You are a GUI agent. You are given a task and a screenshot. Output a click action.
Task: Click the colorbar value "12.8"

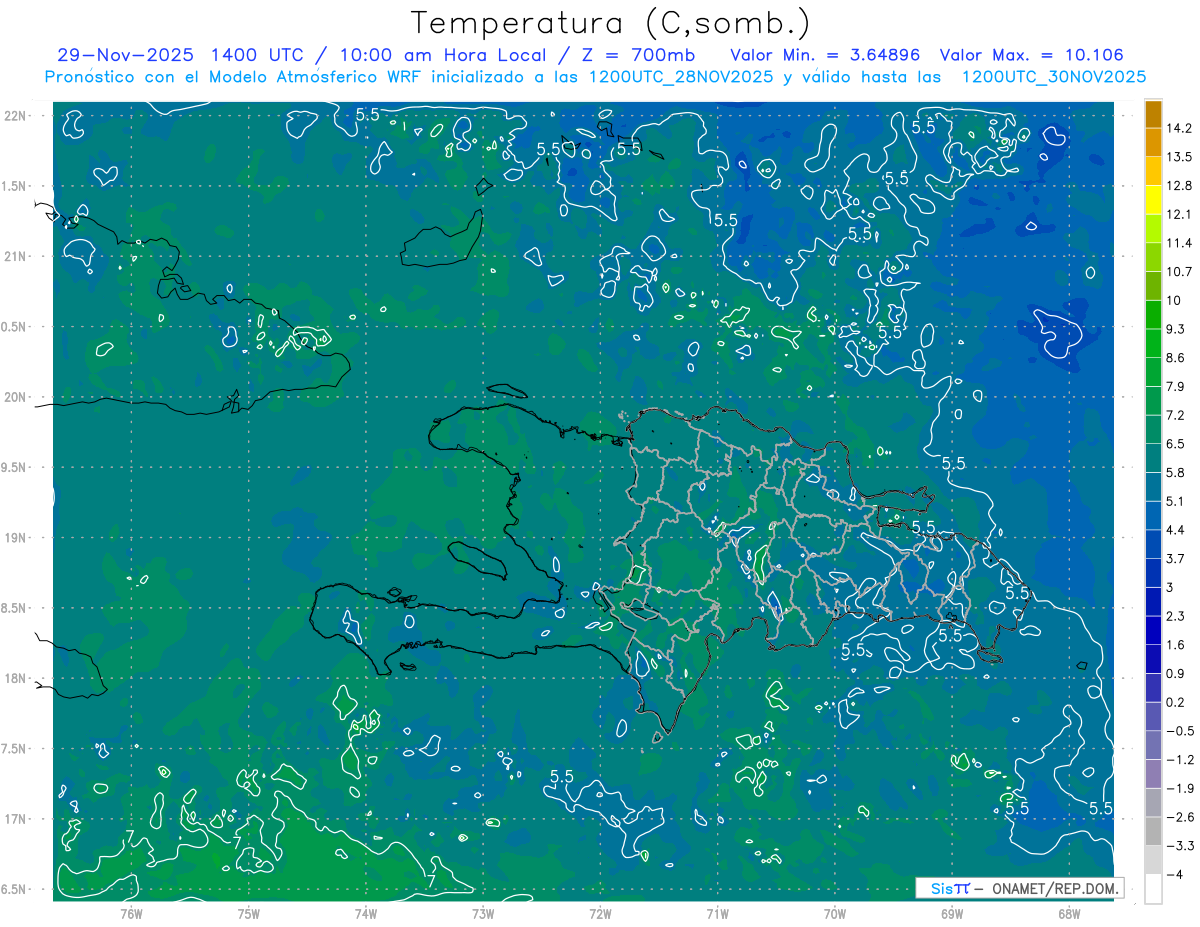click(x=1179, y=185)
